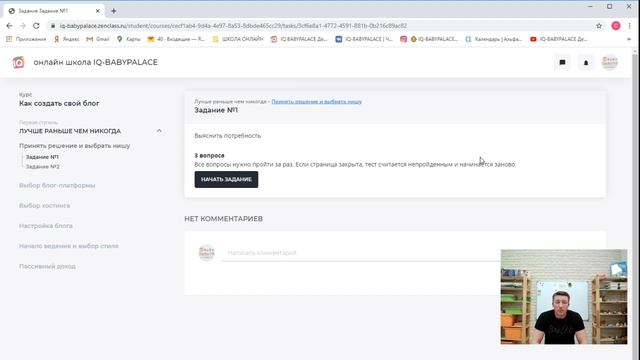Open a new browser tab with plus
The image size is (640, 360).
(113, 11)
